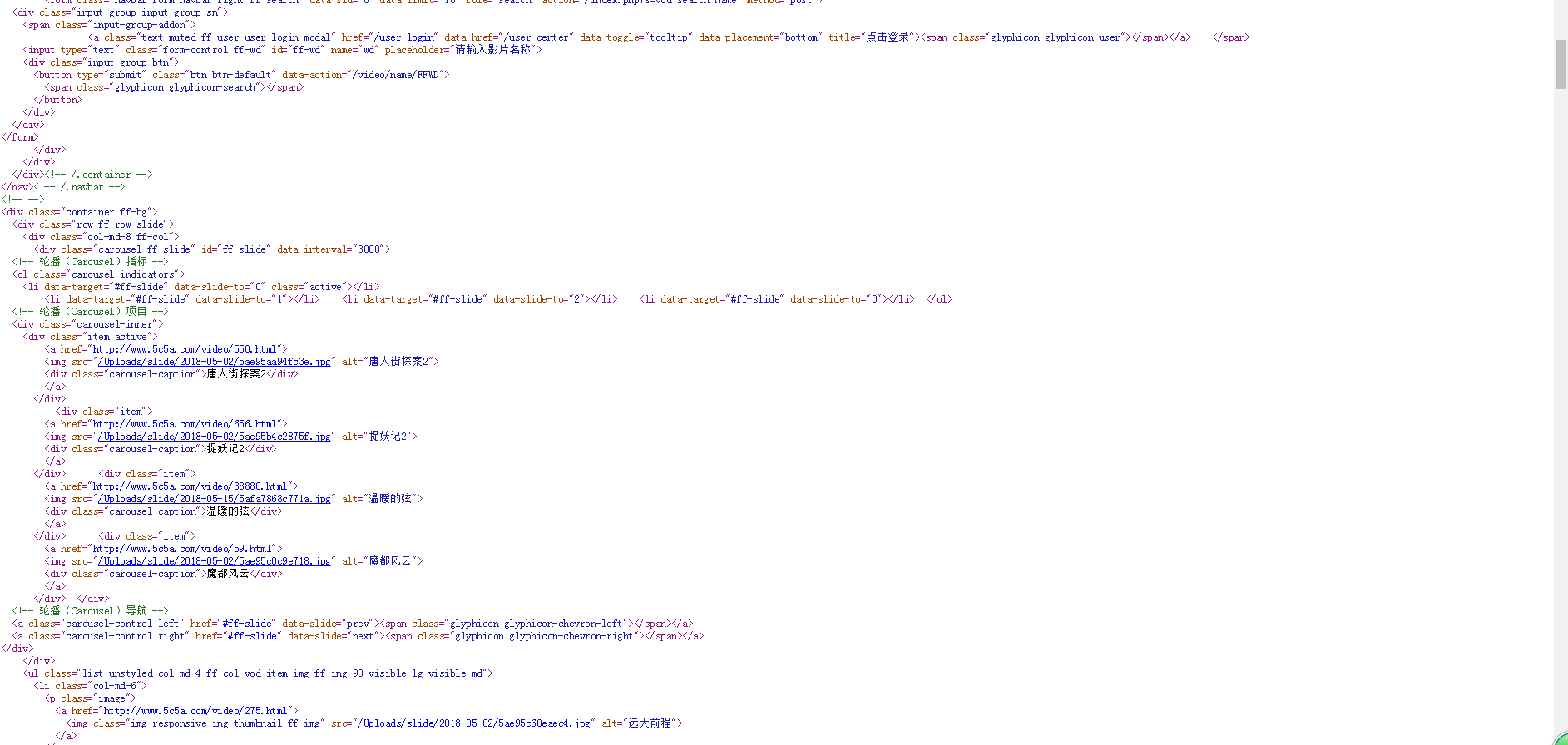
Task: Click the placeholder 请输入影片名称 text
Action: [x=492, y=50]
